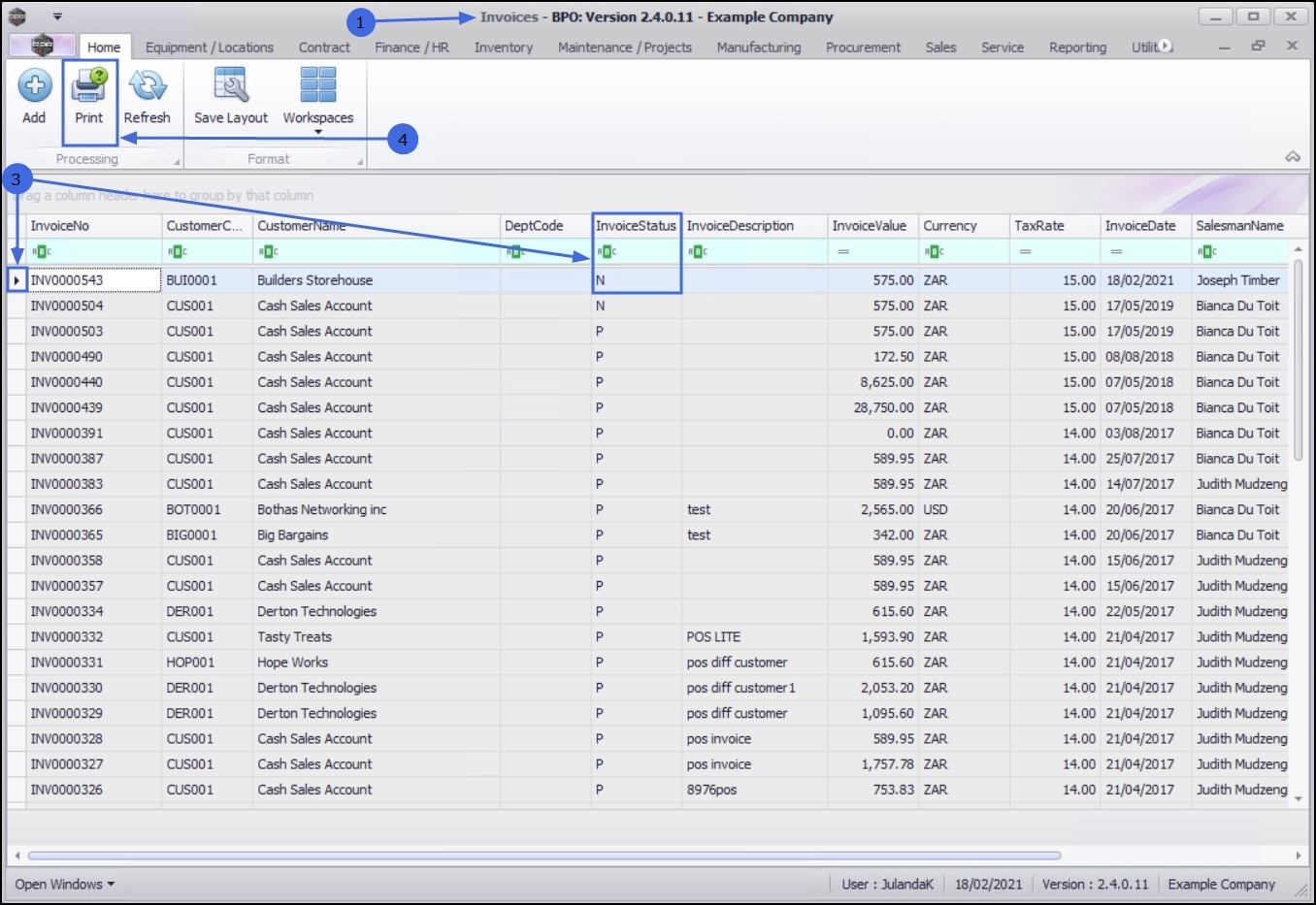Click the Print icon in the ribbon
The width and height of the screenshot is (1316, 905).
[x=89, y=85]
